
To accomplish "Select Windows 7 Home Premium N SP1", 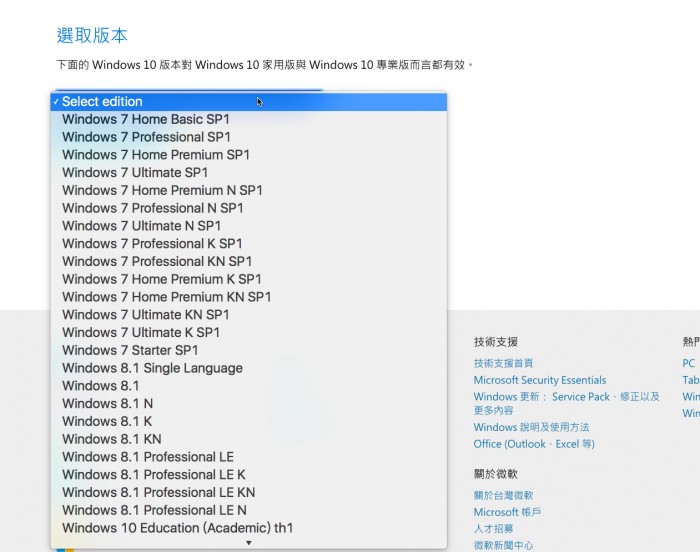I will pos(249,190).
